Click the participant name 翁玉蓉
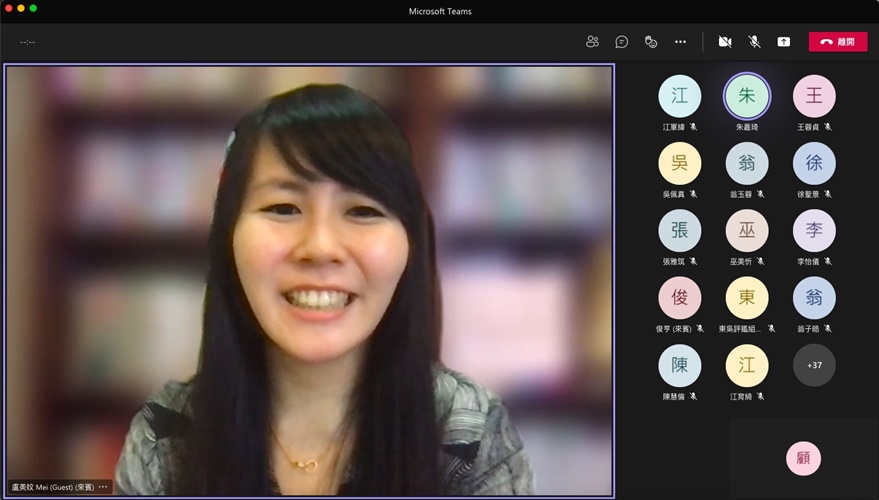The image size is (879, 500). click(x=741, y=194)
